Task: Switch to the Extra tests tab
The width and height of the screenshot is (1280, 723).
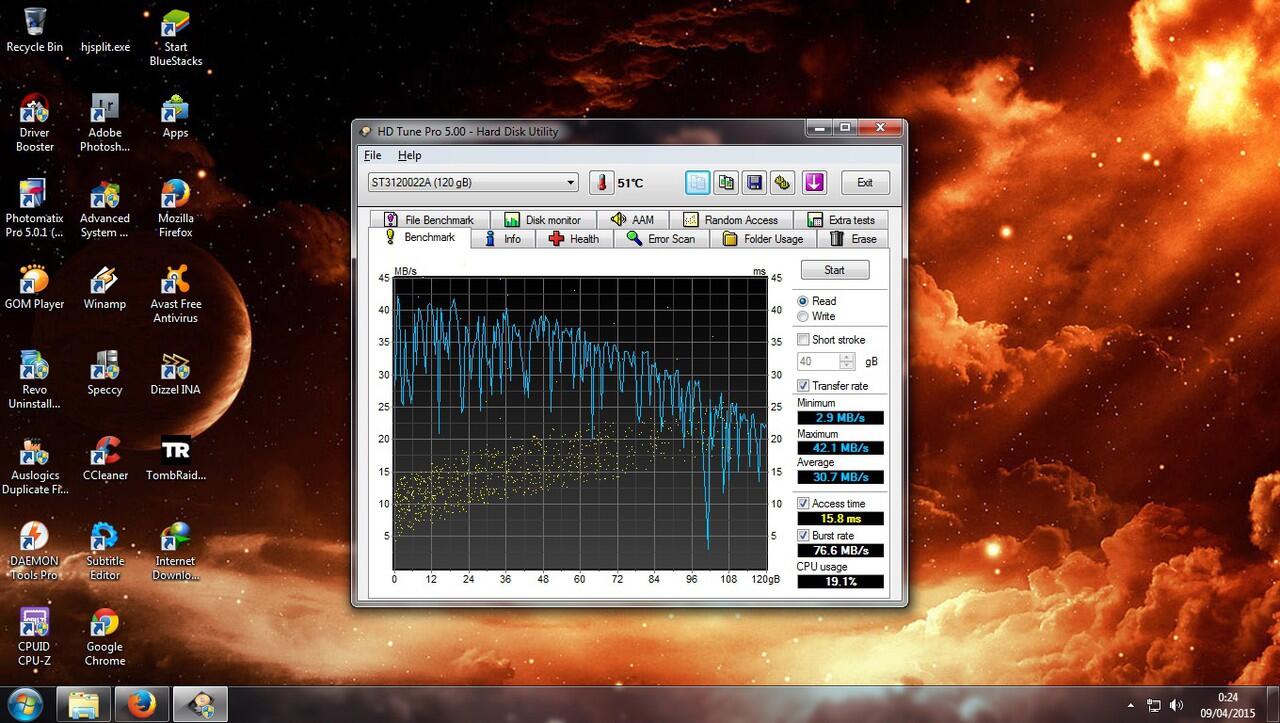Action: click(x=840, y=220)
